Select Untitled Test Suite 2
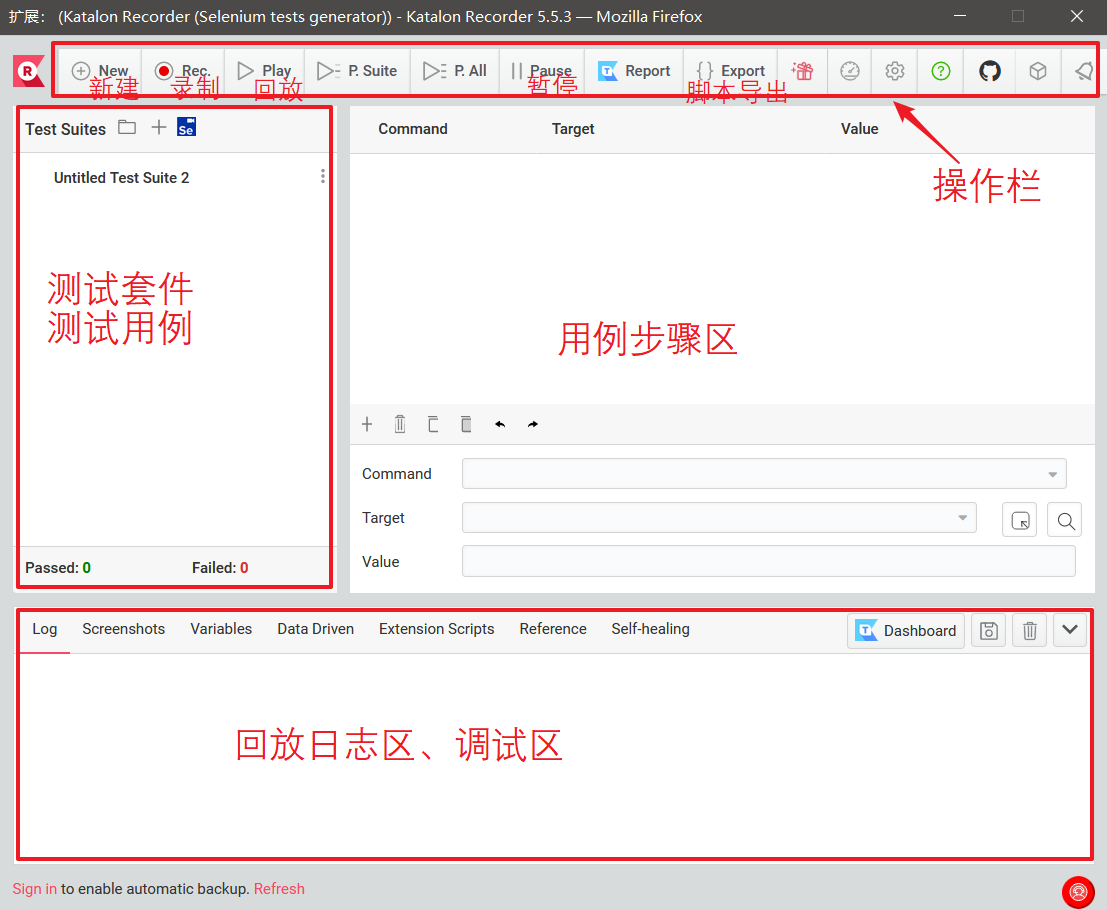The width and height of the screenshot is (1107, 910). click(121, 178)
